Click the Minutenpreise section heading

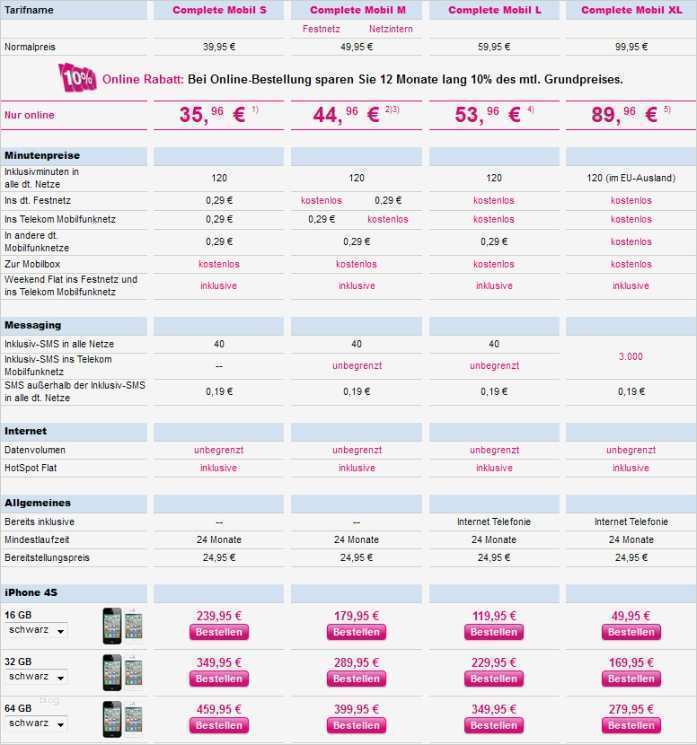click(x=42, y=155)
